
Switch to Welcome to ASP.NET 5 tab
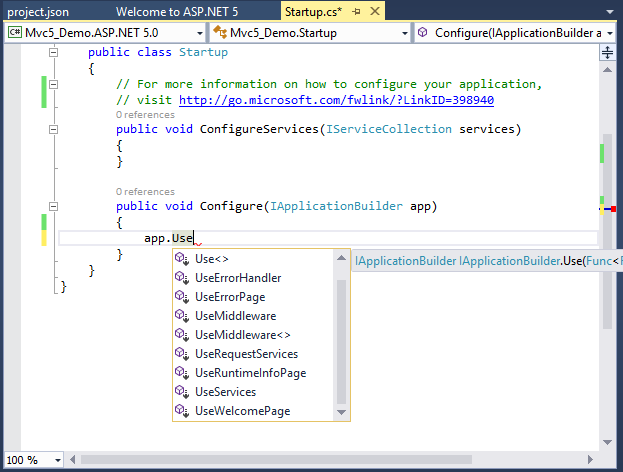(x=177, y=12)
